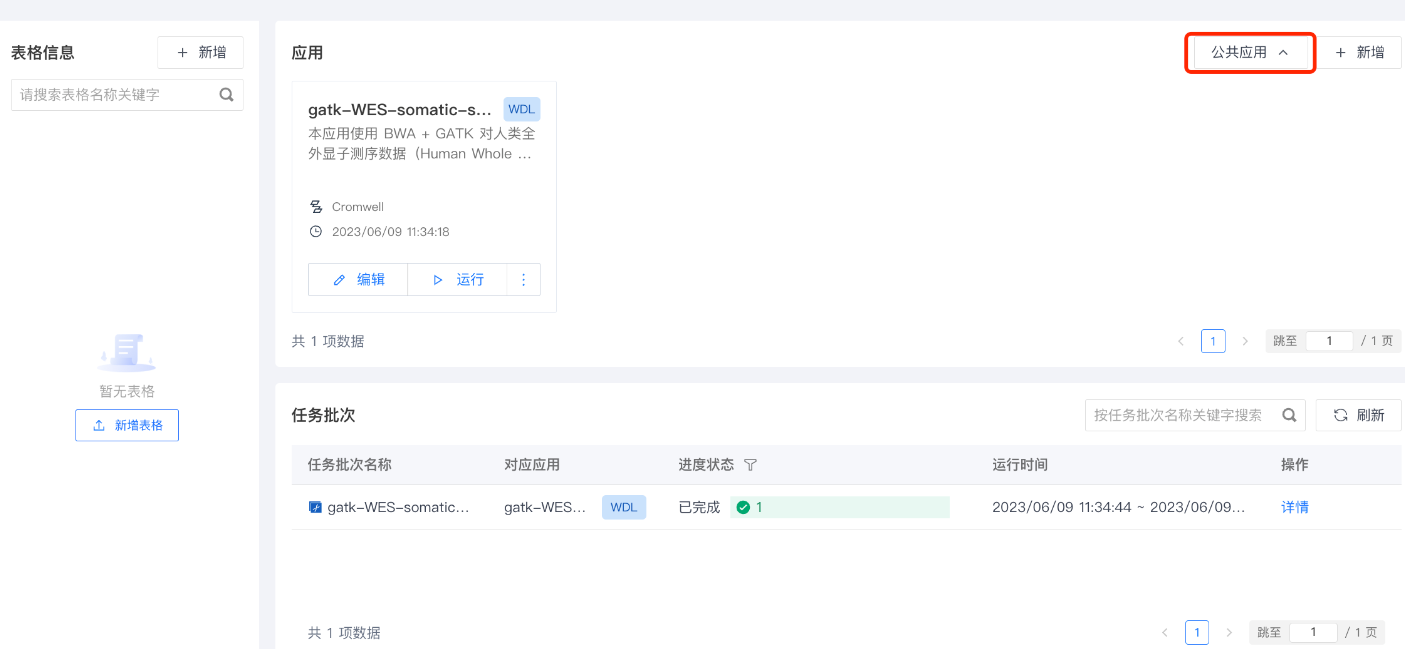This screenshot has height=649, width=1405.
Task: Click WDL tag on application card
Action: tap(522, 110)
